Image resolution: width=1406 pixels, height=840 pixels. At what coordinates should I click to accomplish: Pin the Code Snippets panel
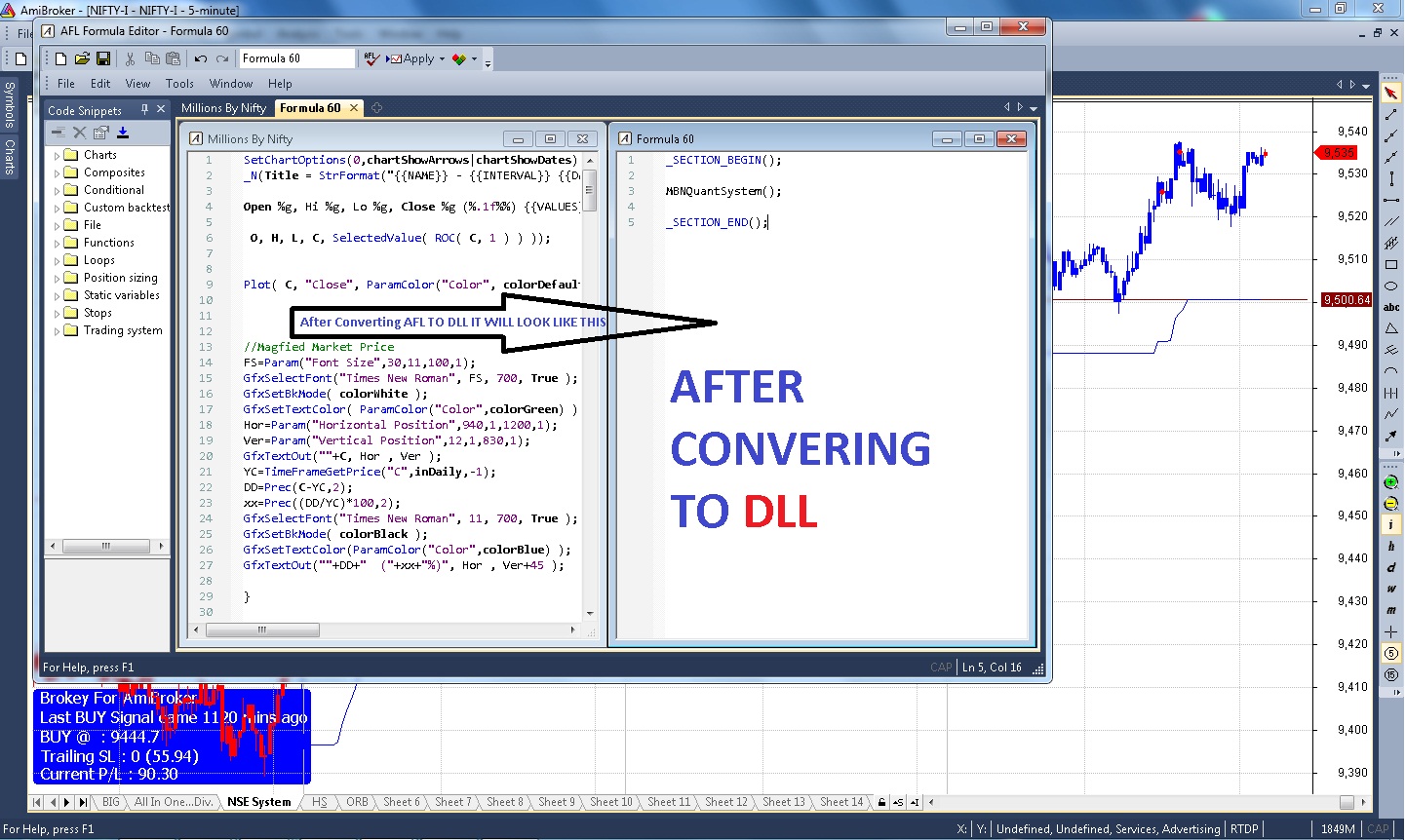(x=144, y=109)
